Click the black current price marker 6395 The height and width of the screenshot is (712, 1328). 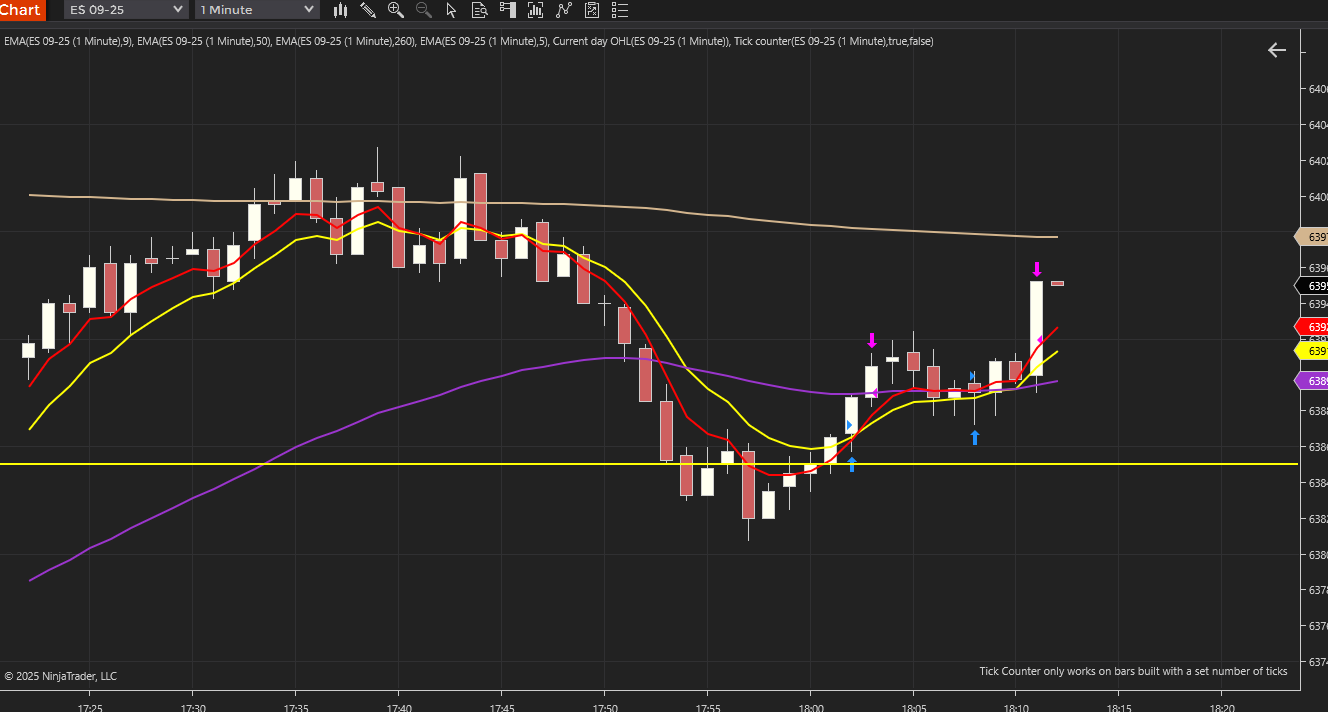[1312, 286]
